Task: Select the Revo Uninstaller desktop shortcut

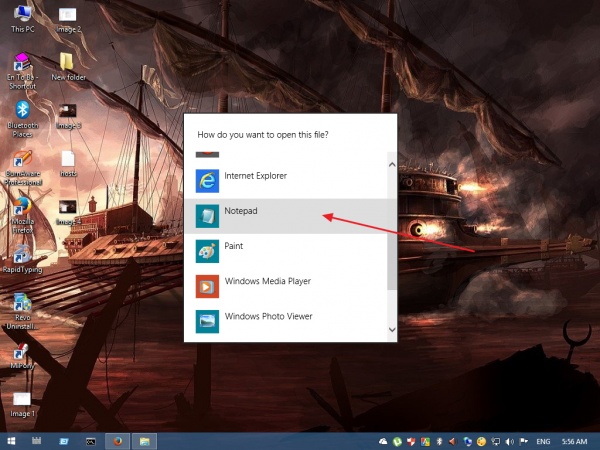Action: (21, 305)
